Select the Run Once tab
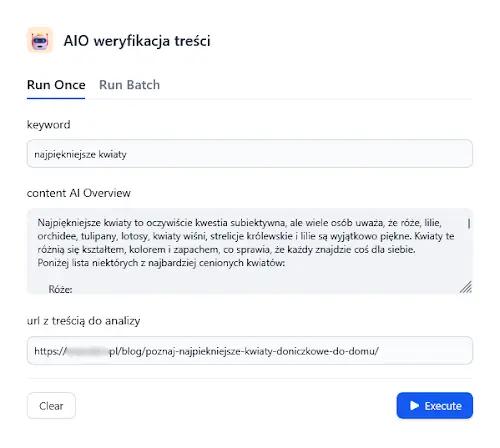The image size is (500, 448). tap(56, 85)
